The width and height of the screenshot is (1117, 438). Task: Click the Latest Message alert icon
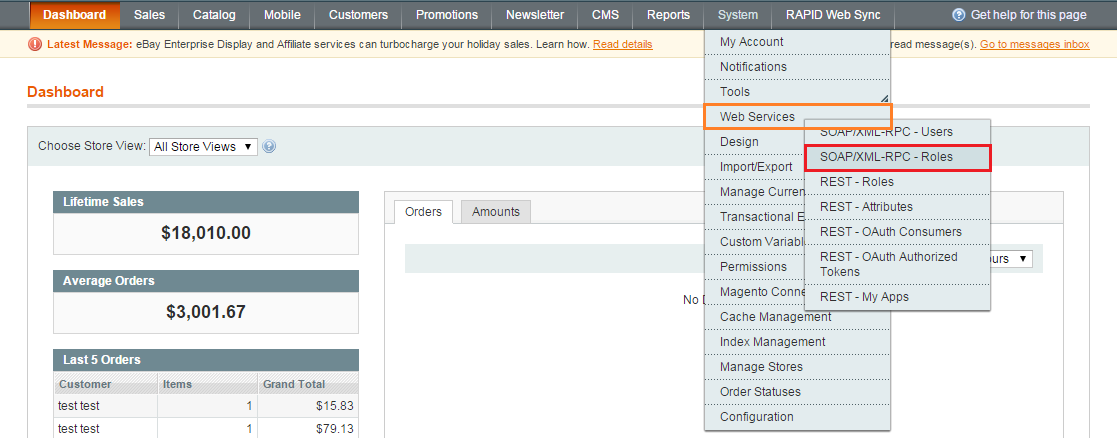(x=35, y=44)
